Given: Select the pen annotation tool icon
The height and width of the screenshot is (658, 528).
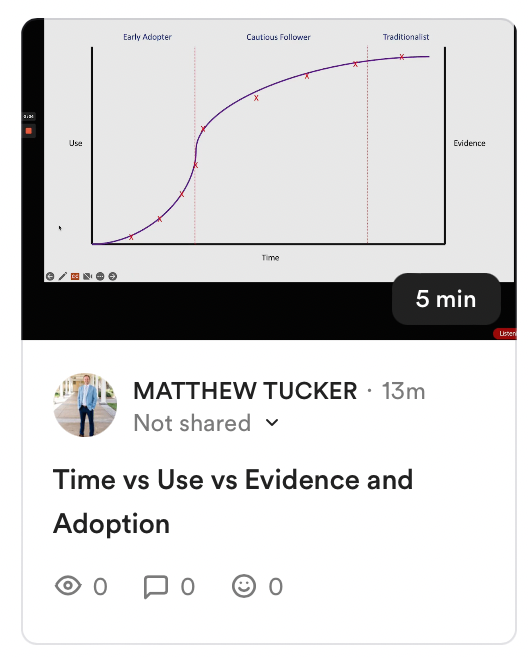Looking at the screenshot, I should tap(63, 276).
